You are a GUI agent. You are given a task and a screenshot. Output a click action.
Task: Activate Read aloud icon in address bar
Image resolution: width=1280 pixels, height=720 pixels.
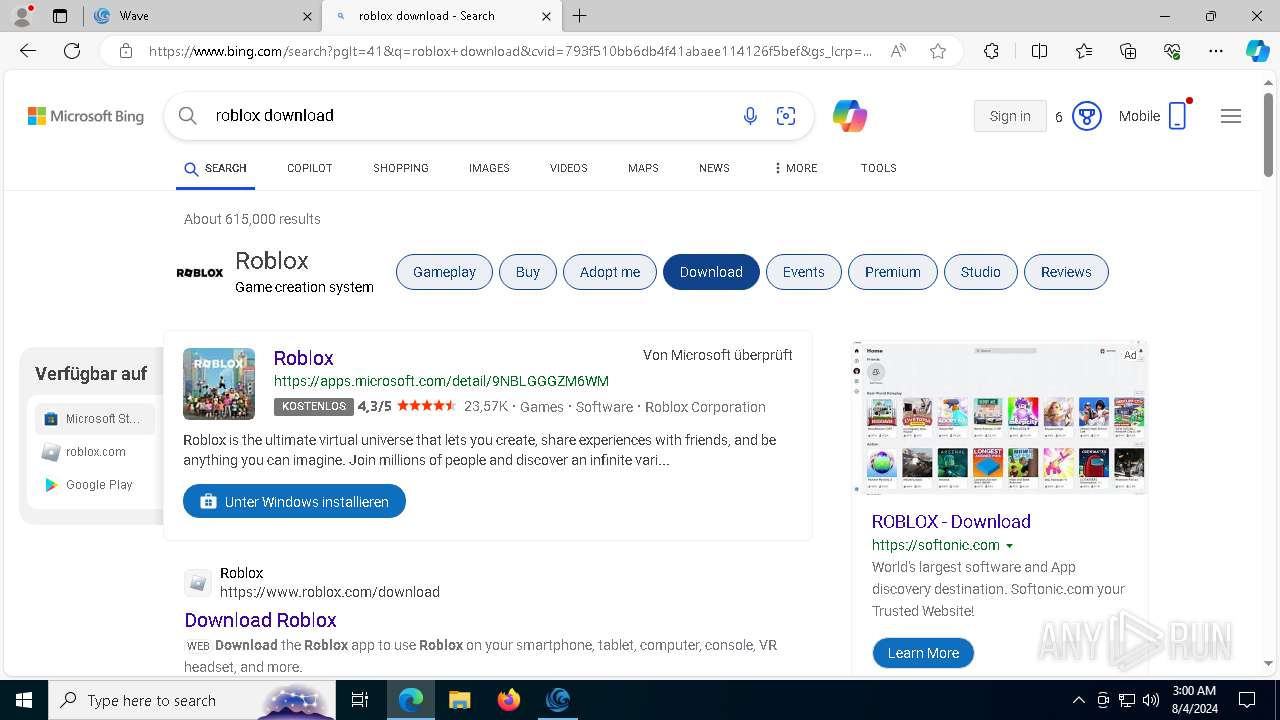(898, 51)
